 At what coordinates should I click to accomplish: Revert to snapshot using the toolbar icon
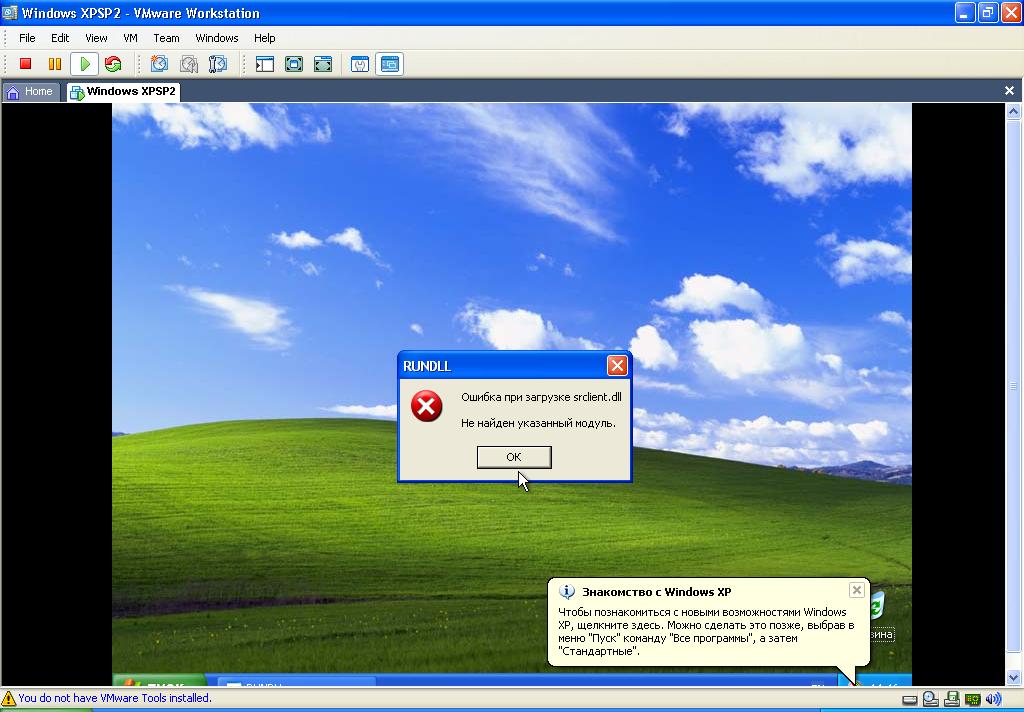[188, 64]
